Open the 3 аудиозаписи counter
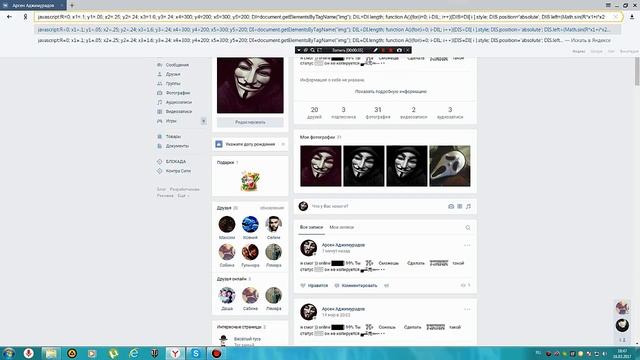Screen dimensions: 640x360 (x=450, y=113)
